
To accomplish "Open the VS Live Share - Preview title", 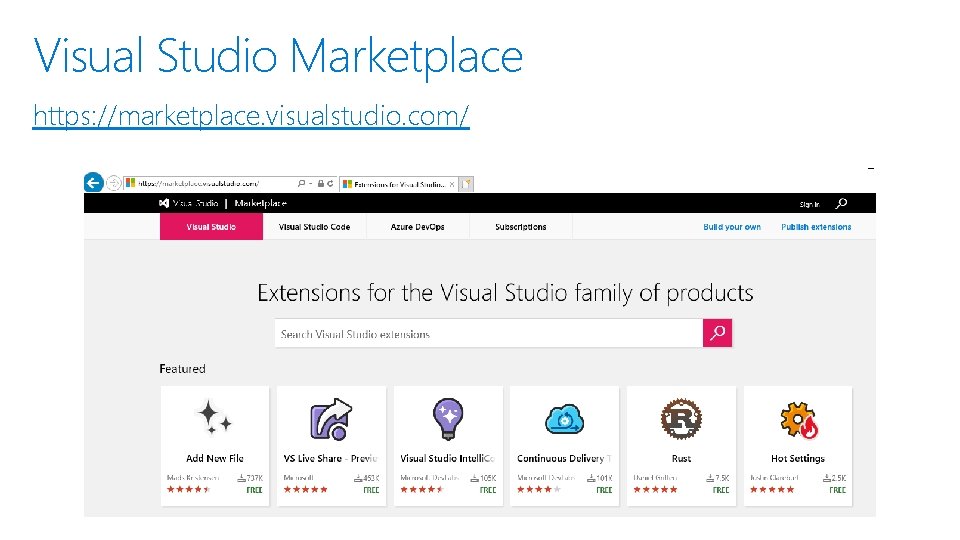I will pyautogui.click(x=331, y=458).
